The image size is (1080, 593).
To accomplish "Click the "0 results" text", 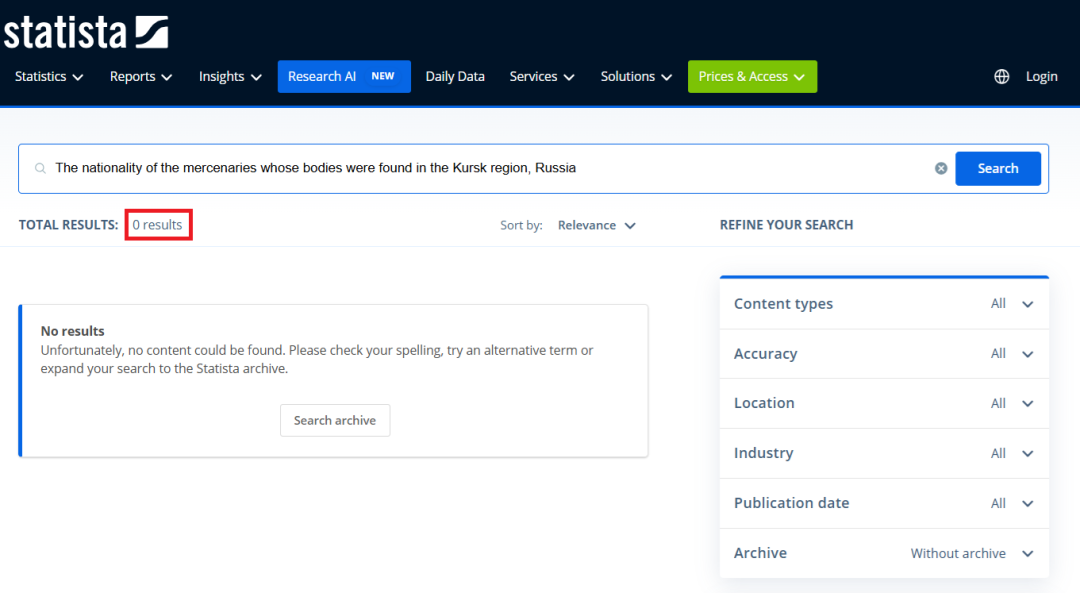I will pyautogui.click(x=158, y=225).
